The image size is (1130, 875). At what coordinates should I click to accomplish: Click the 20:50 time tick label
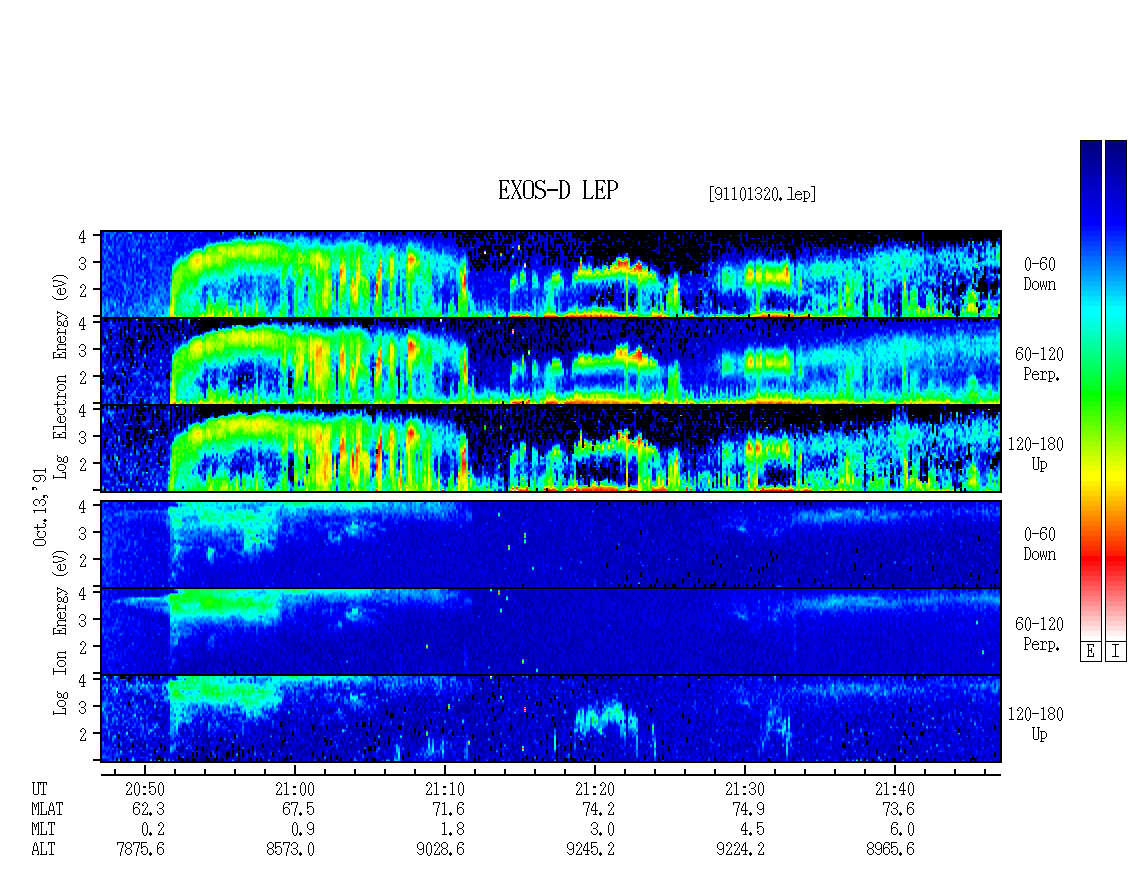(145, 789)
